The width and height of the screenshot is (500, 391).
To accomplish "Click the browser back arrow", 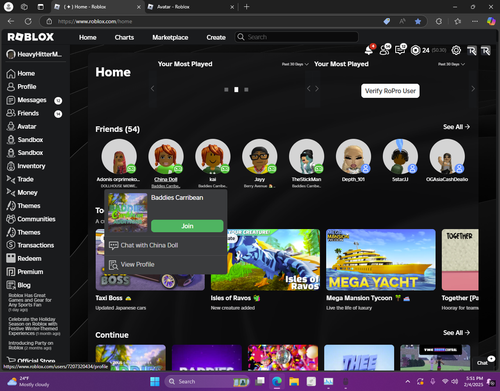I will click(11, 21).
